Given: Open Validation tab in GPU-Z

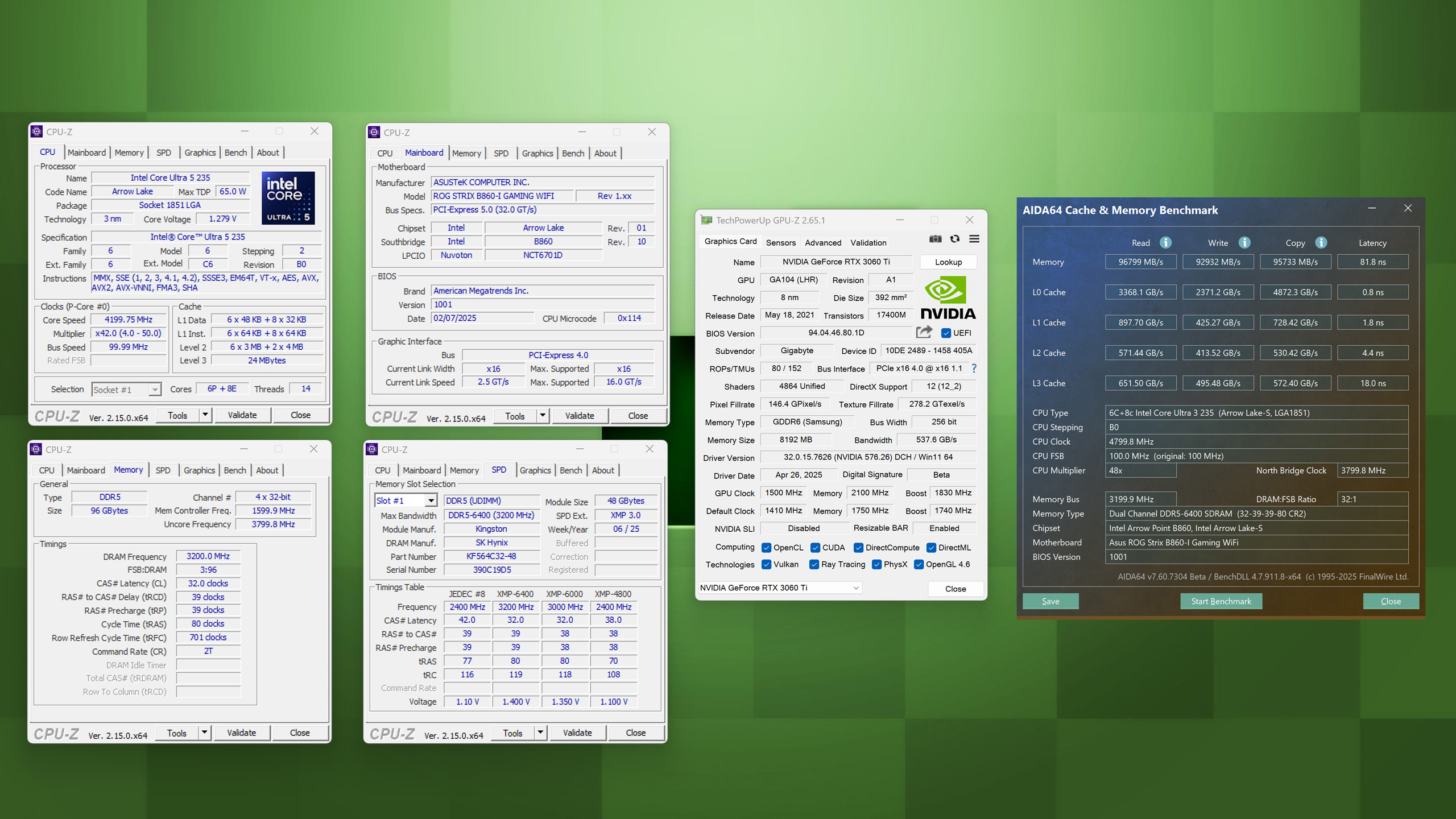Looking at the screenshot, I should pos(868,242).
